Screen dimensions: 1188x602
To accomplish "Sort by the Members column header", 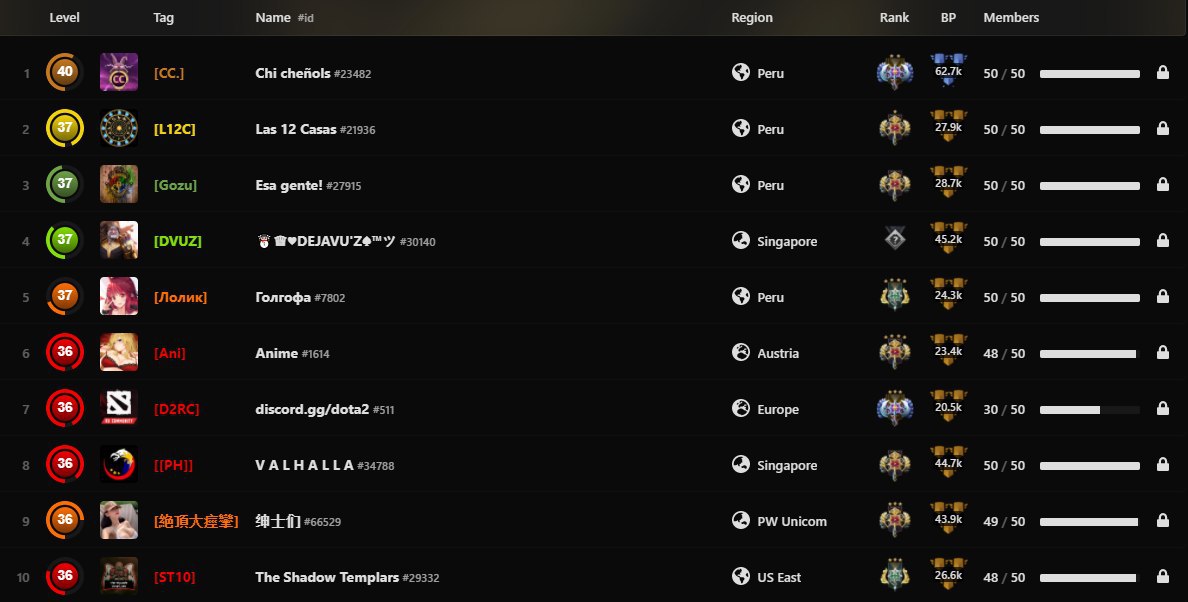I will pyautogui.click(x=1011, y=18).
